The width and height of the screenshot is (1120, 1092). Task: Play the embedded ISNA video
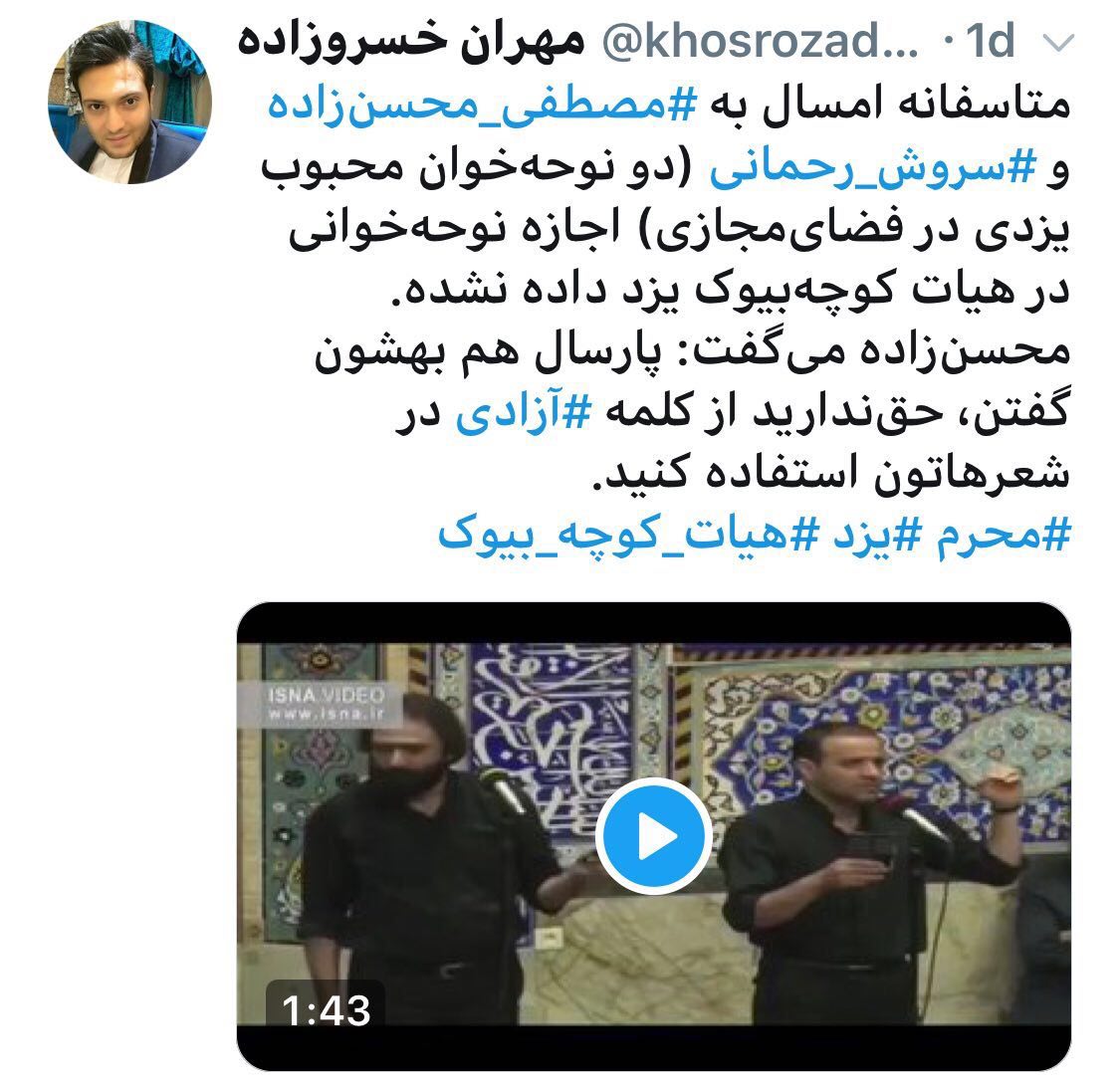click(653, 835)
